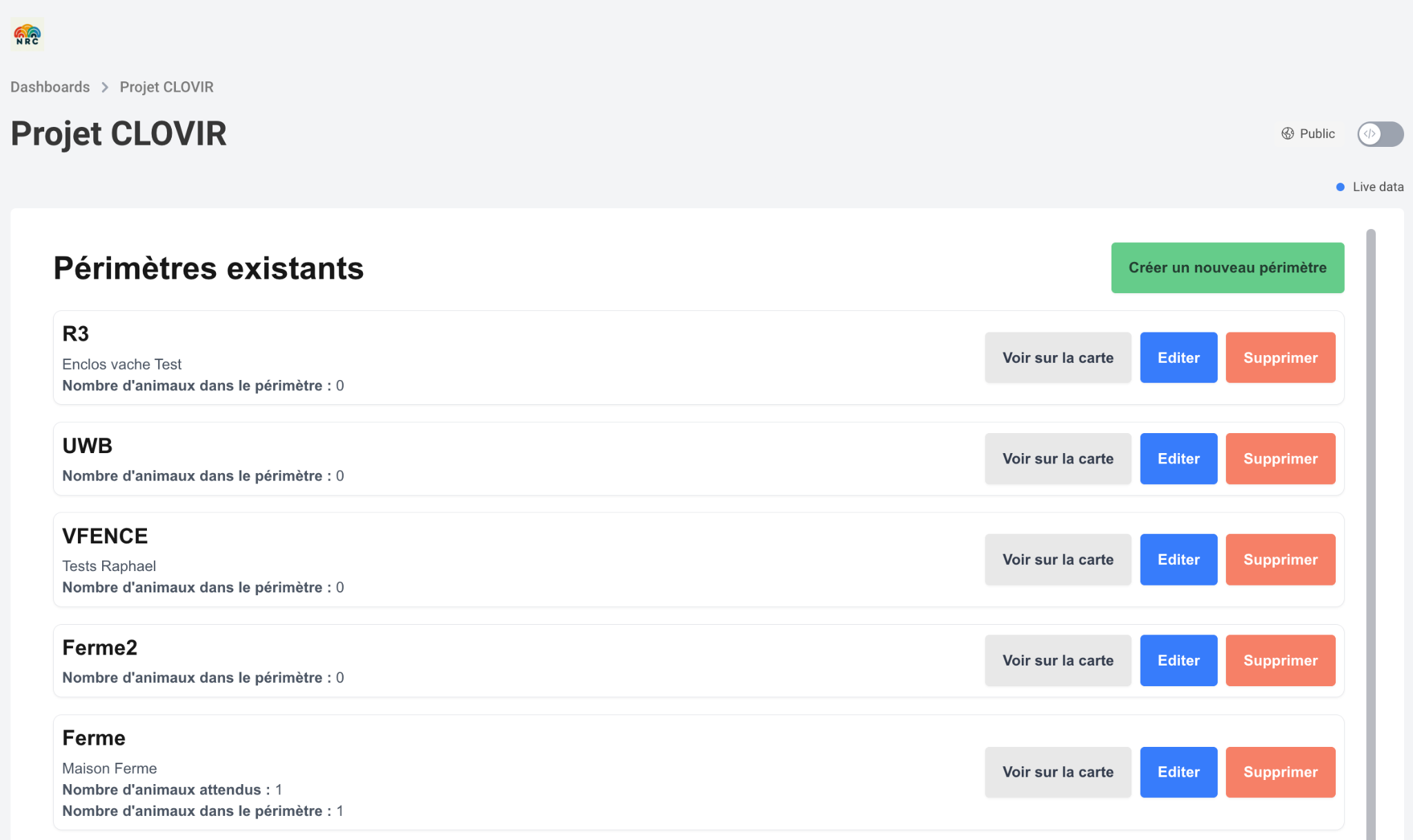Click the vertical scrollbar of perimeter list
The height and width of the screenshot is (840, 1413).
point(1370,531)
